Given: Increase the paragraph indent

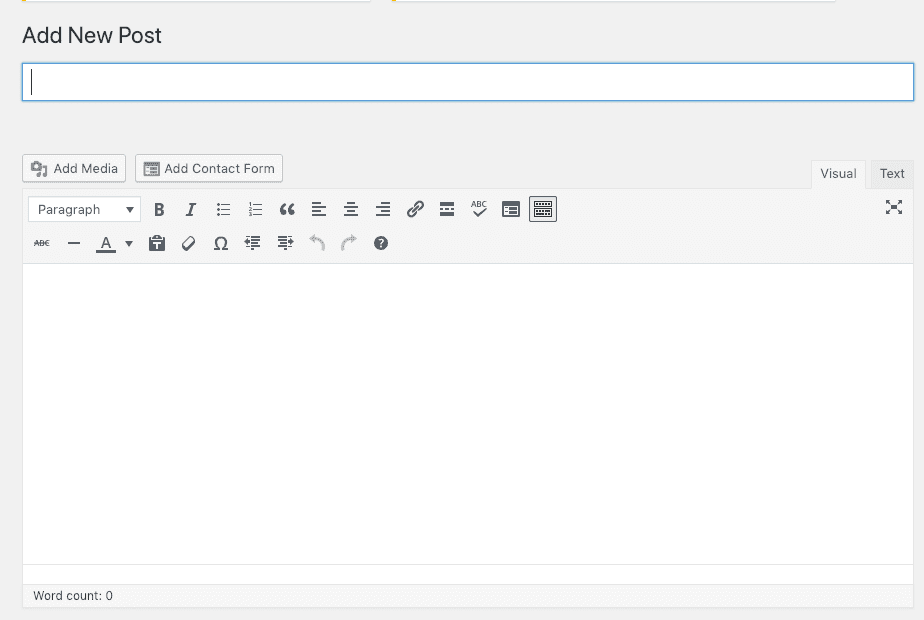Looking at the screenshot, I should 285,243.
